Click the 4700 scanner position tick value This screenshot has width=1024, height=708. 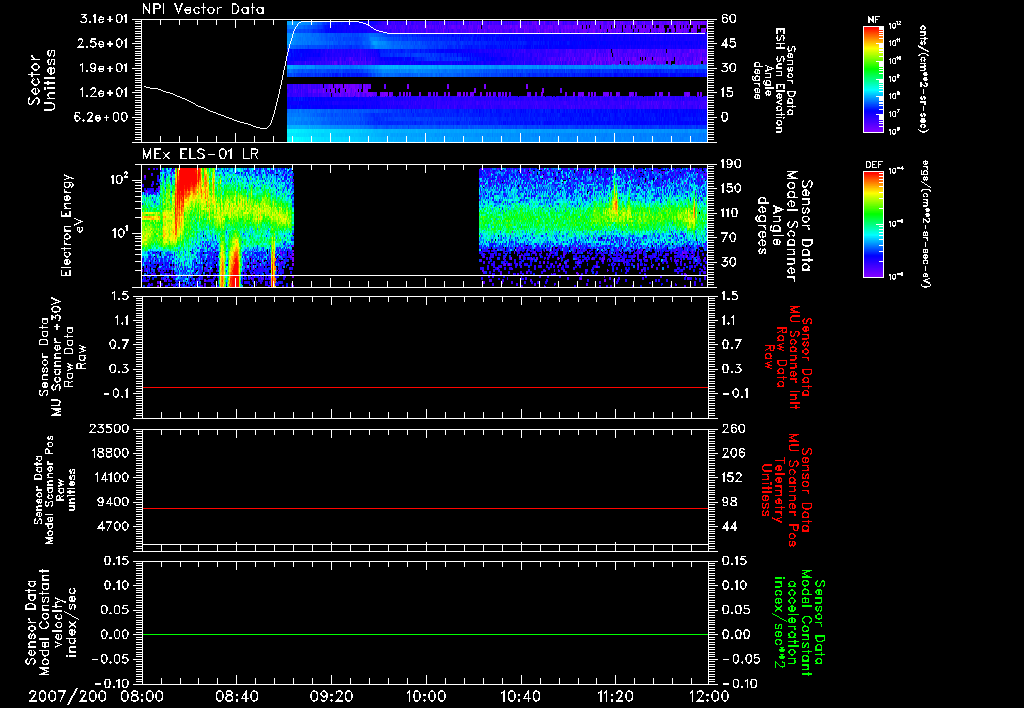pyautogui.click(x=114, y=526)
